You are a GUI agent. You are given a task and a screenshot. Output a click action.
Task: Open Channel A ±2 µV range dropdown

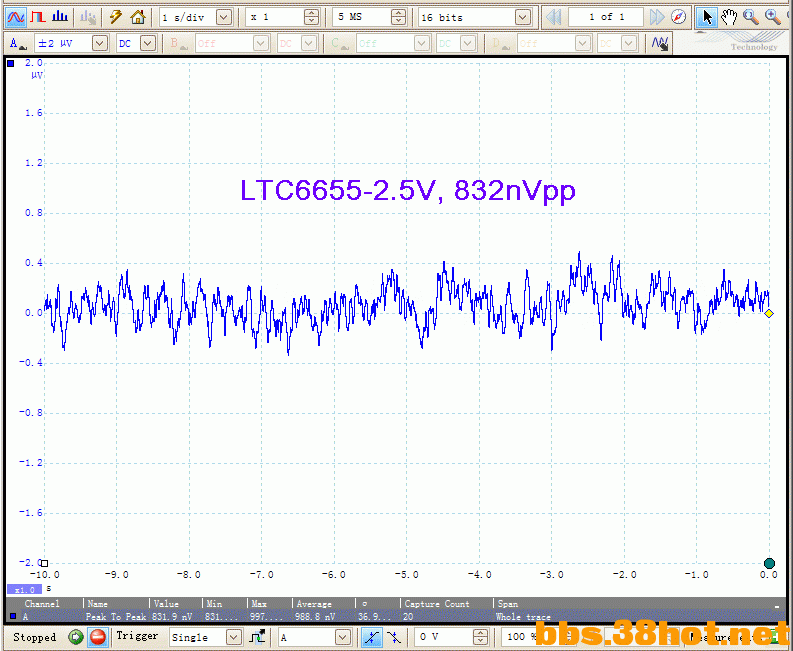(100, 44)
